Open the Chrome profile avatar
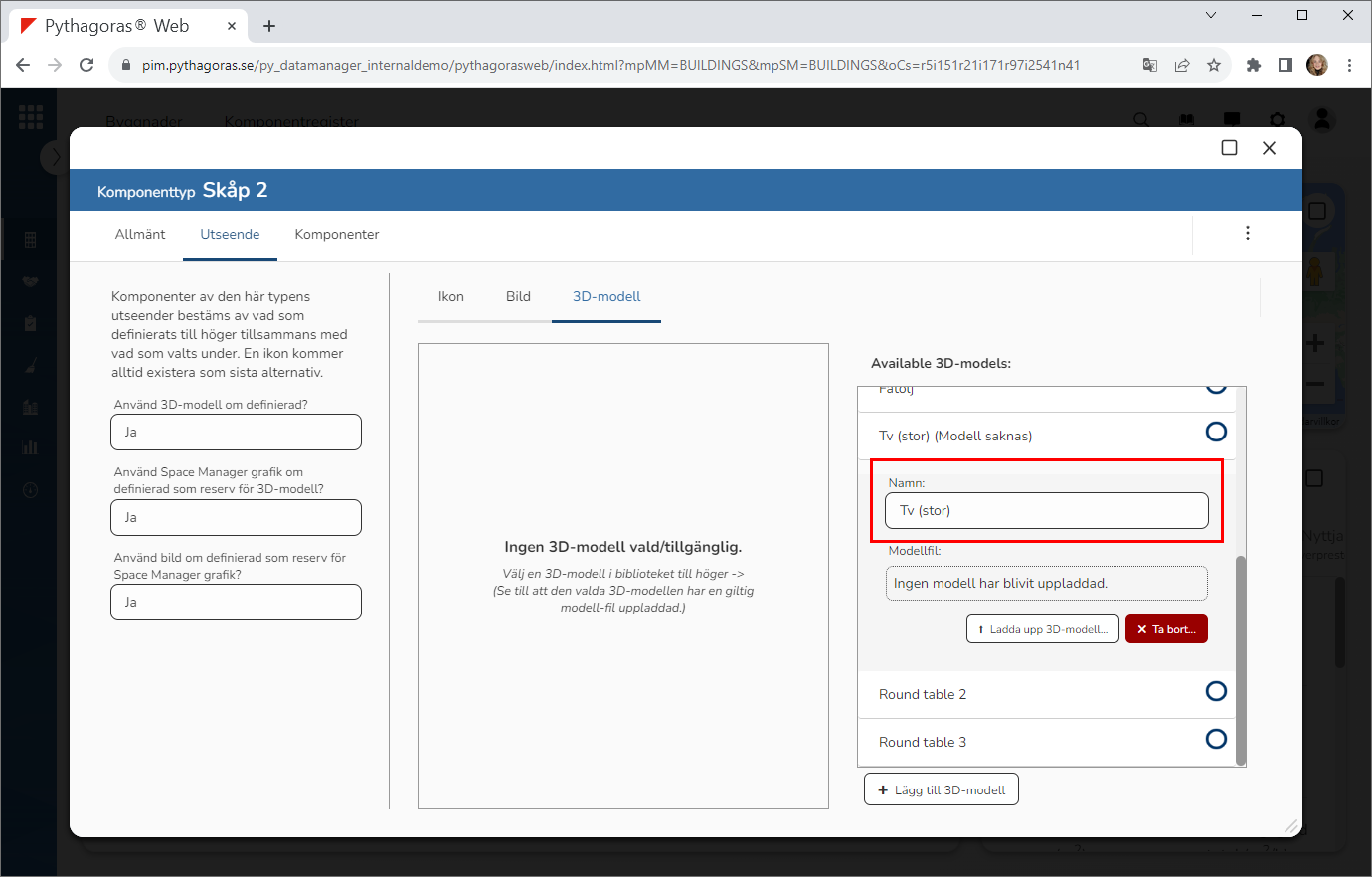This screenshot has width=1372, height=877. point(1317,65)
